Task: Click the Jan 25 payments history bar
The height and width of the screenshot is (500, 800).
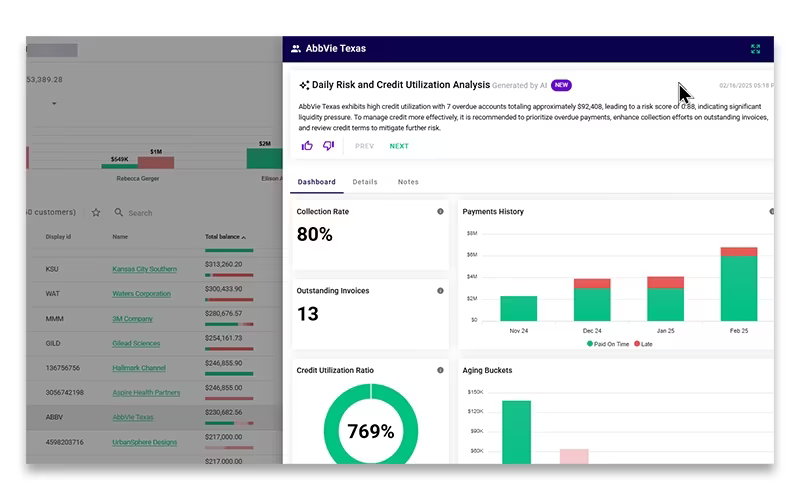Action: 665,299
